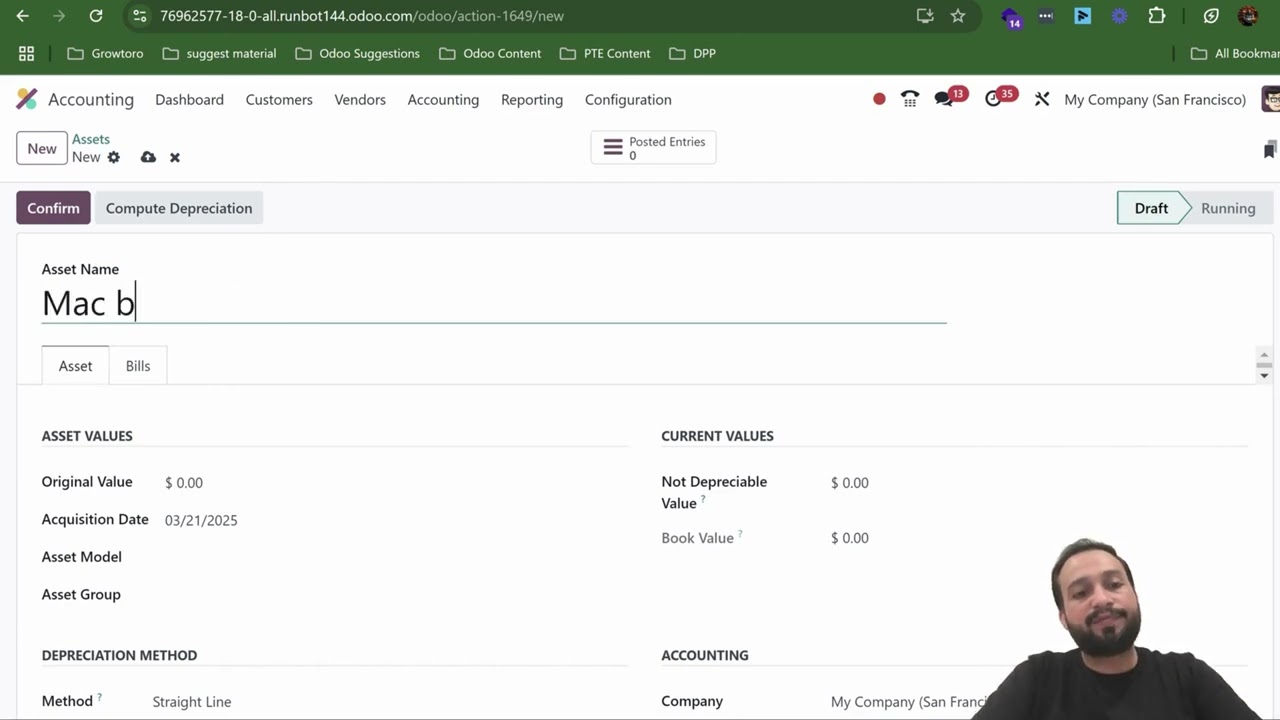
Task: Switch to the Bills tab
Action: click(138, 366)
